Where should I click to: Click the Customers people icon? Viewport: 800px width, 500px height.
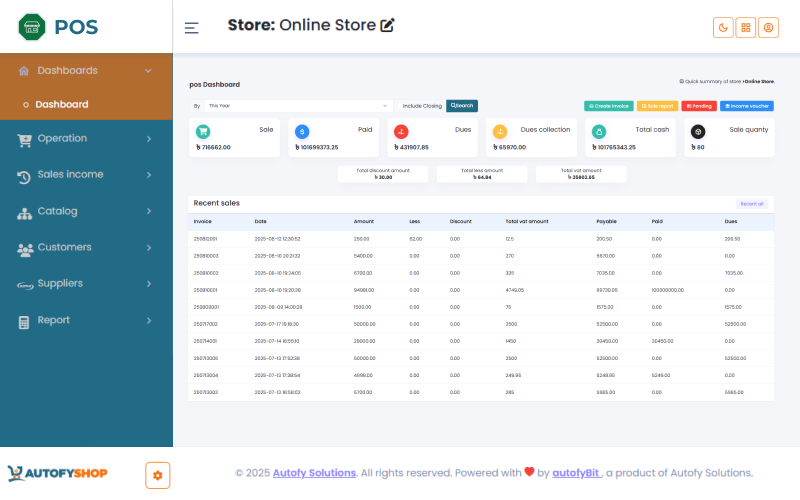click(x=24, y=249)
